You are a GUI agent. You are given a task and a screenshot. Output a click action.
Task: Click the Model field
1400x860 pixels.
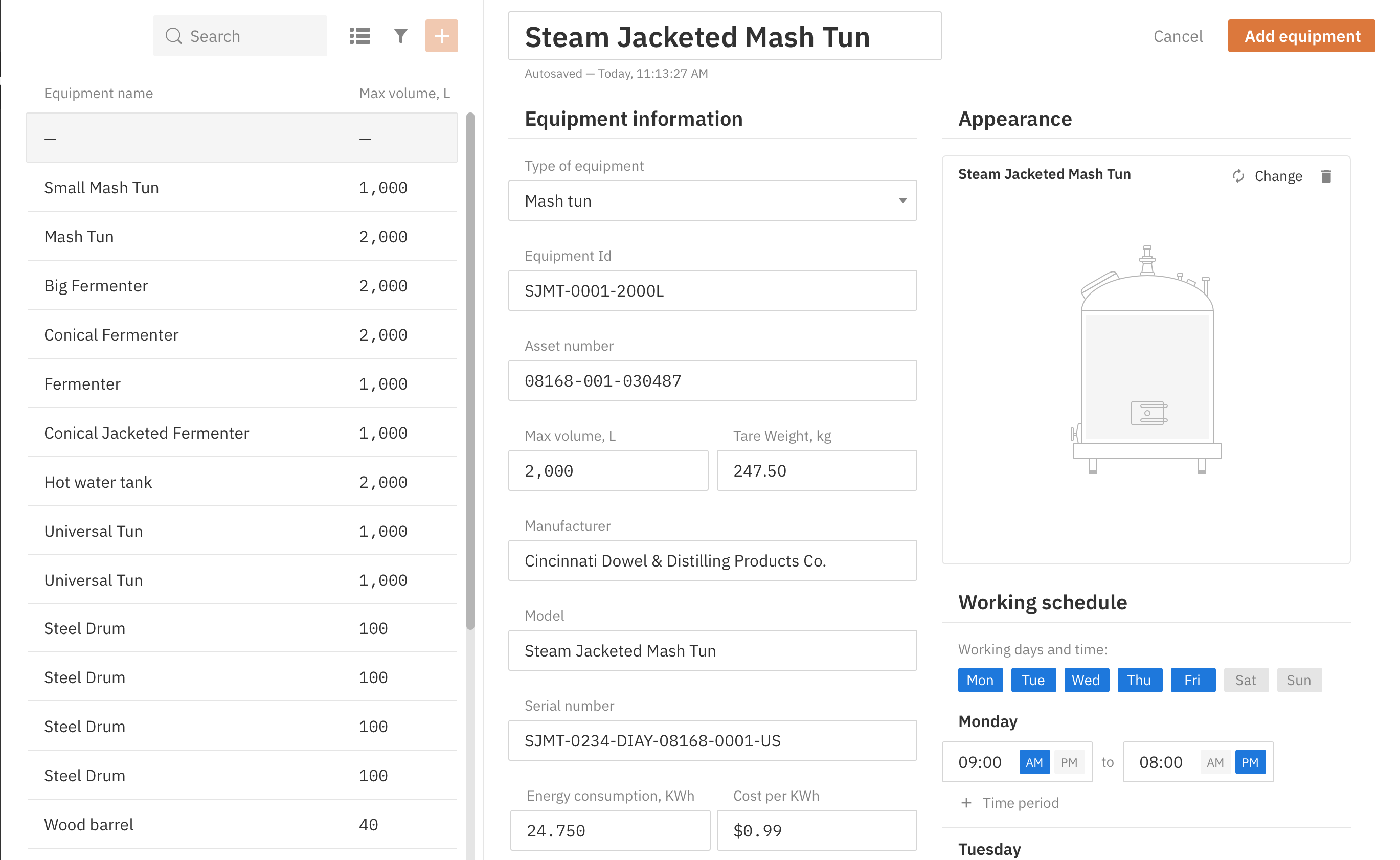pyautogui.click(x=712, y=650)
